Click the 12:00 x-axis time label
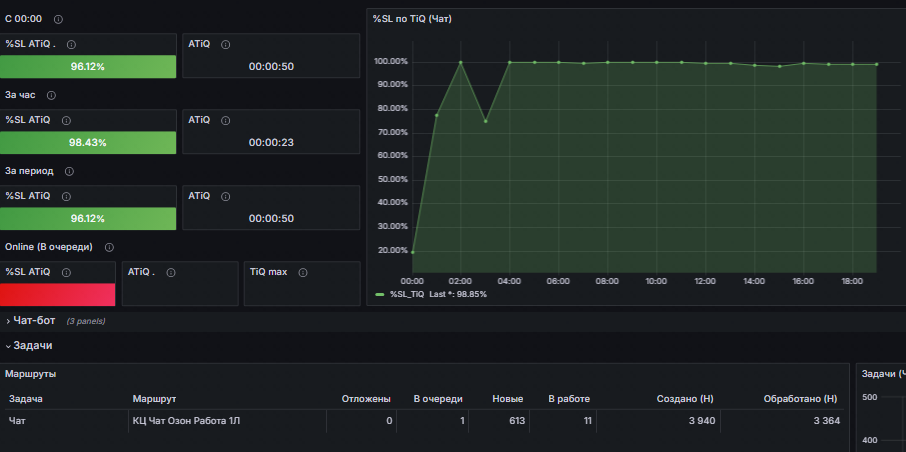 pos(705,281)
